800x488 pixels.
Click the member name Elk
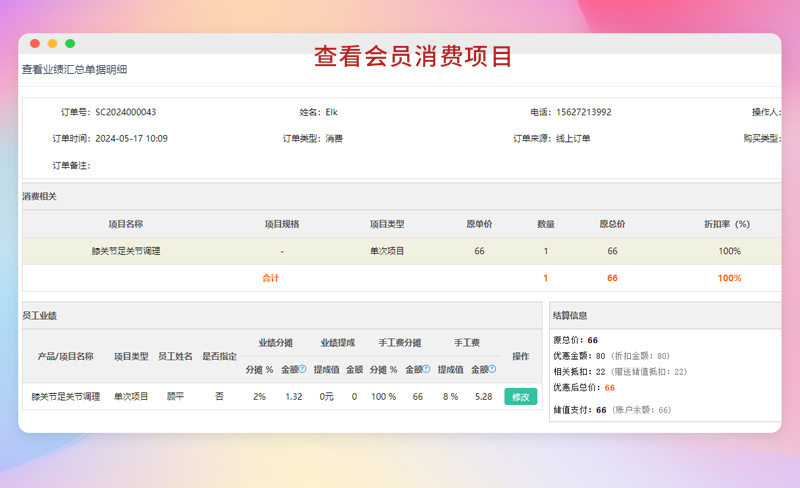[x=332, y=112]
